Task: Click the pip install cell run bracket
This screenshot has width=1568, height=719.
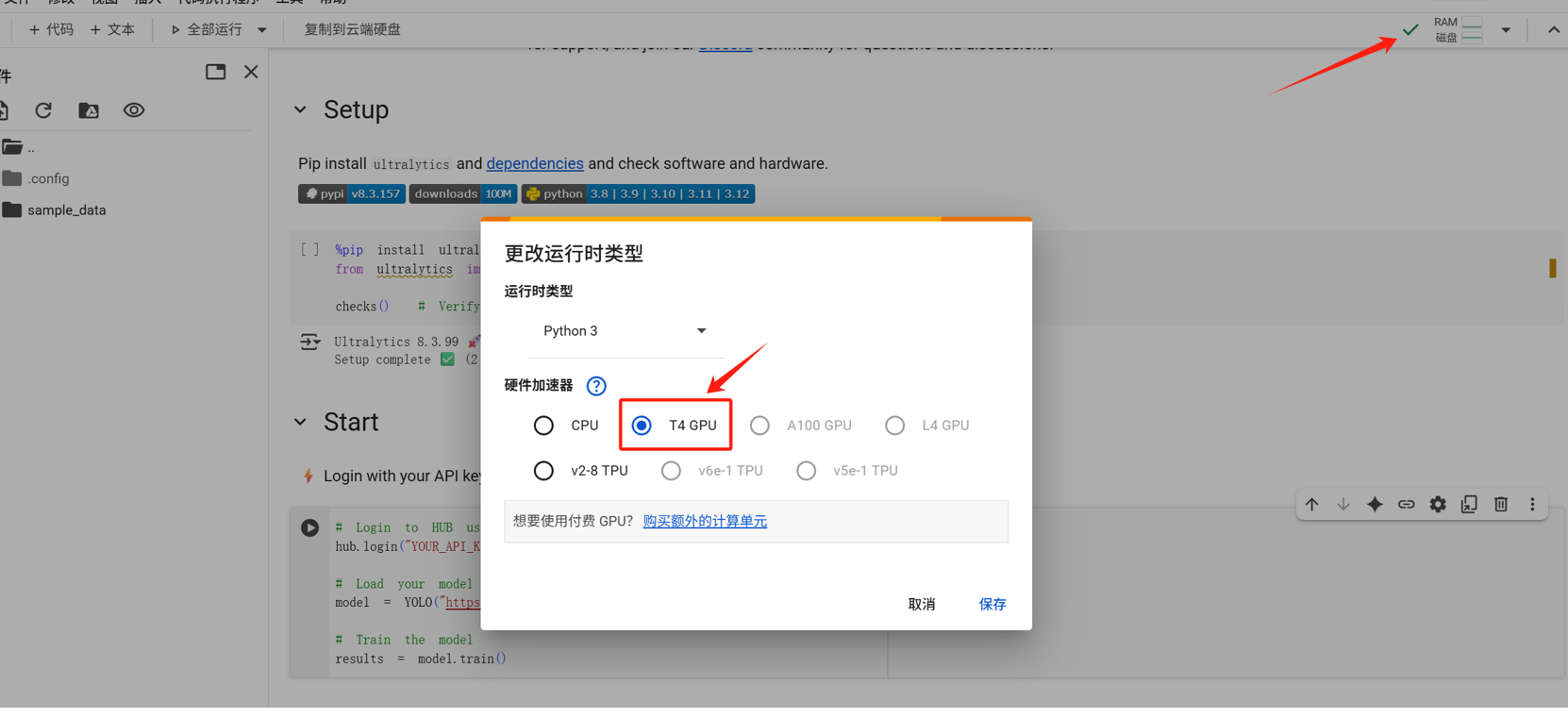Action: (x=309, y=250)
